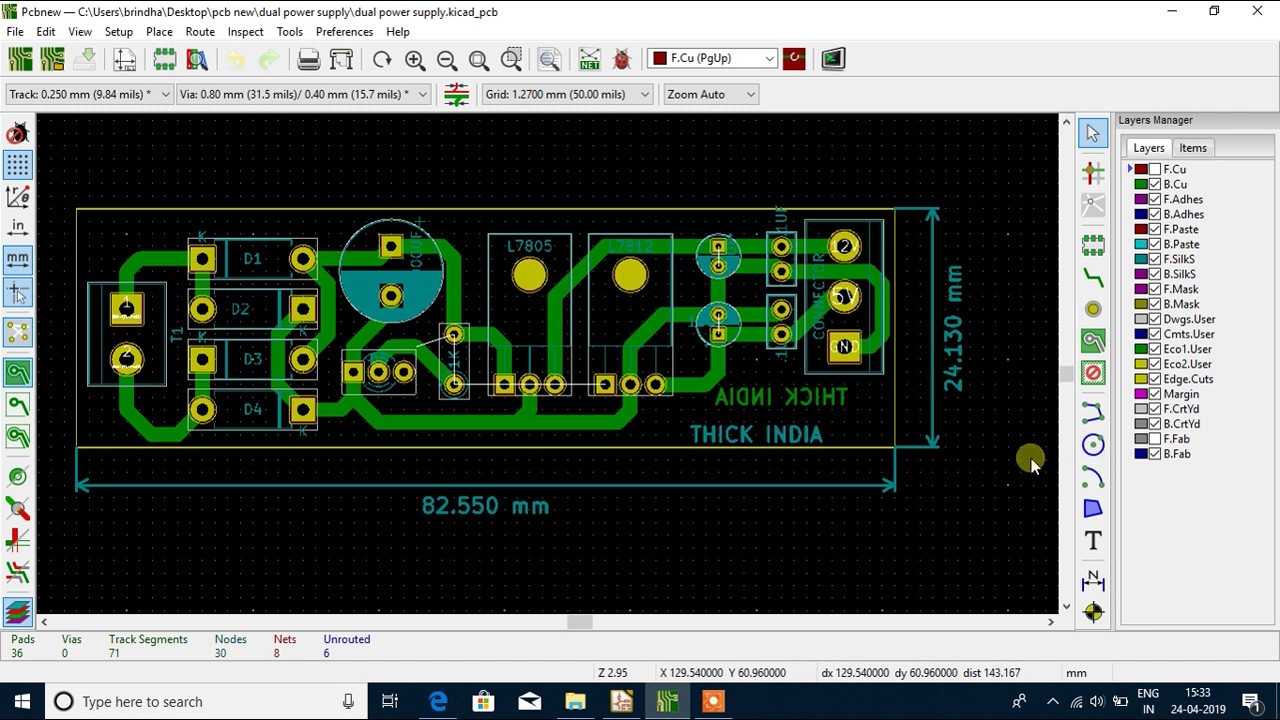The height and width of the screenshot is (720, 1280).
Task: Open the Grid size dropdown
Action: [x=566, y=94]
